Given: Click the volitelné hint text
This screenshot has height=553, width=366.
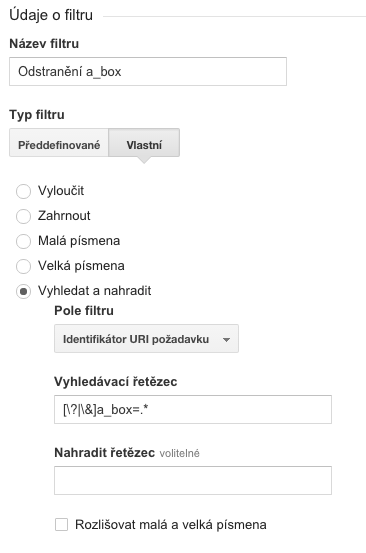Looking at the screenshot, I should [179, 453].
